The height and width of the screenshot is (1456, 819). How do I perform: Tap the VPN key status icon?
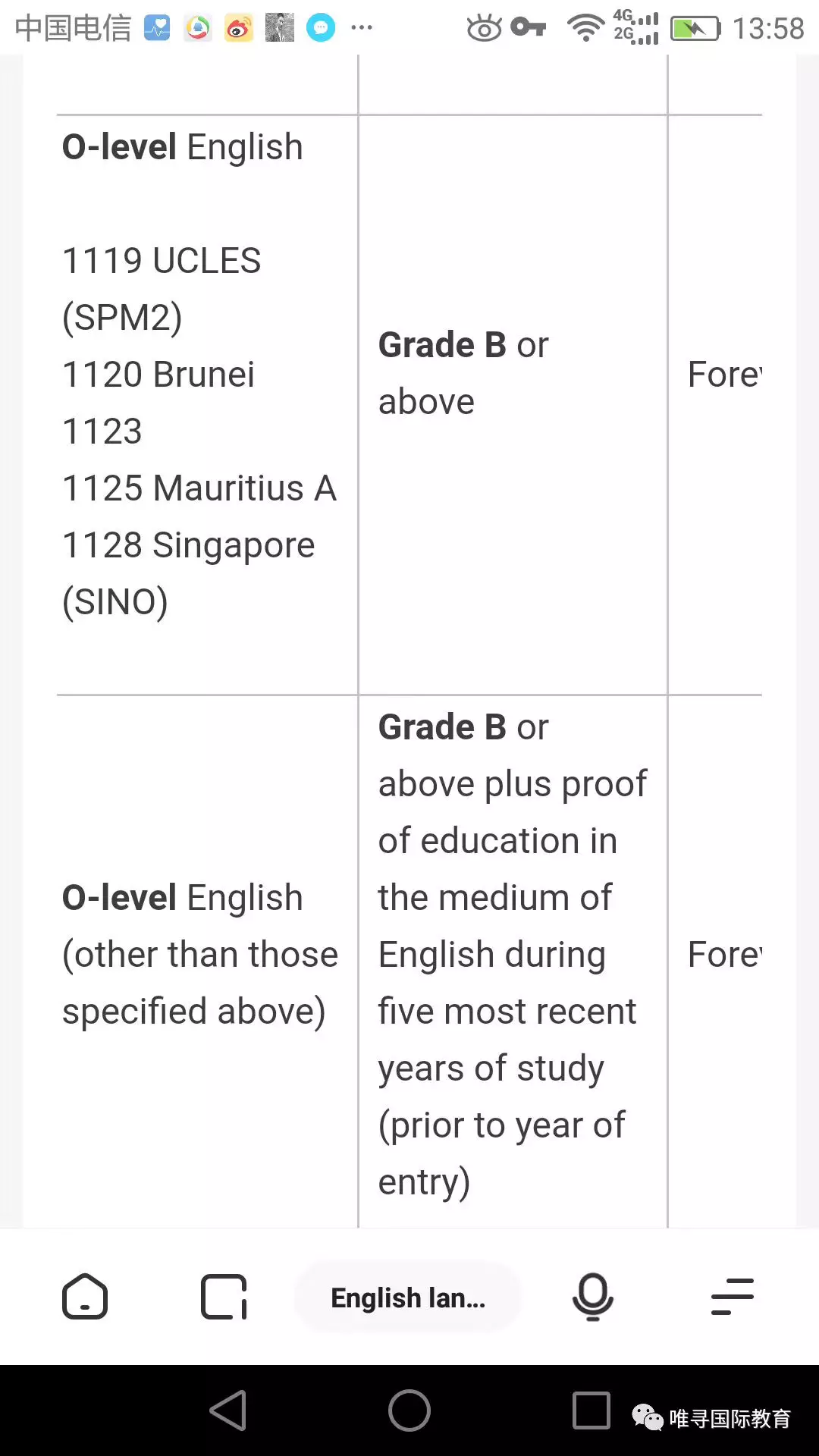tap(529, 28)
